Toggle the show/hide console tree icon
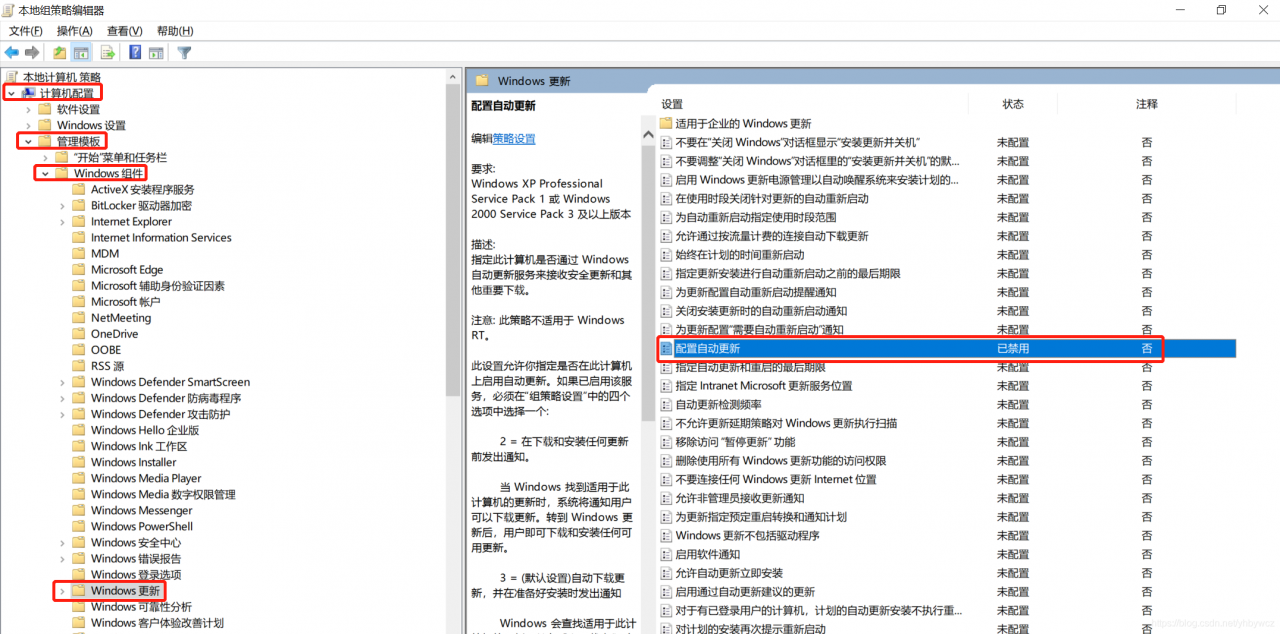 coord(82,53)
